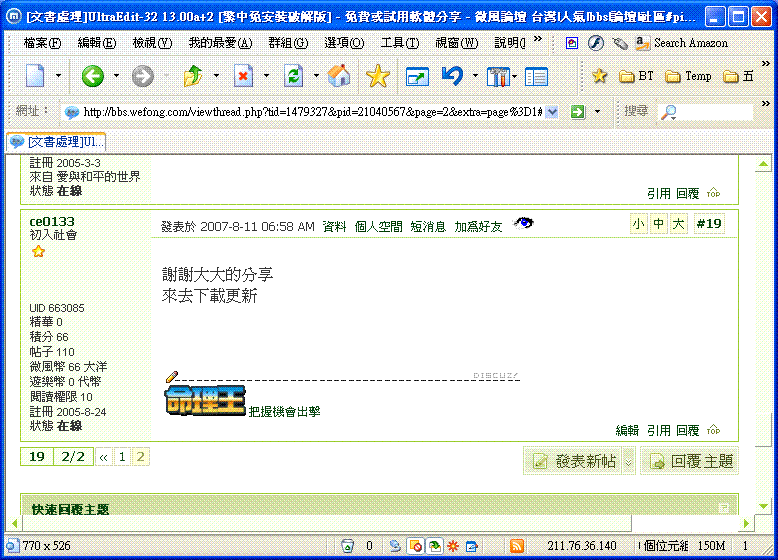Expand the Undo dropdown arrow

coord(475,76)
